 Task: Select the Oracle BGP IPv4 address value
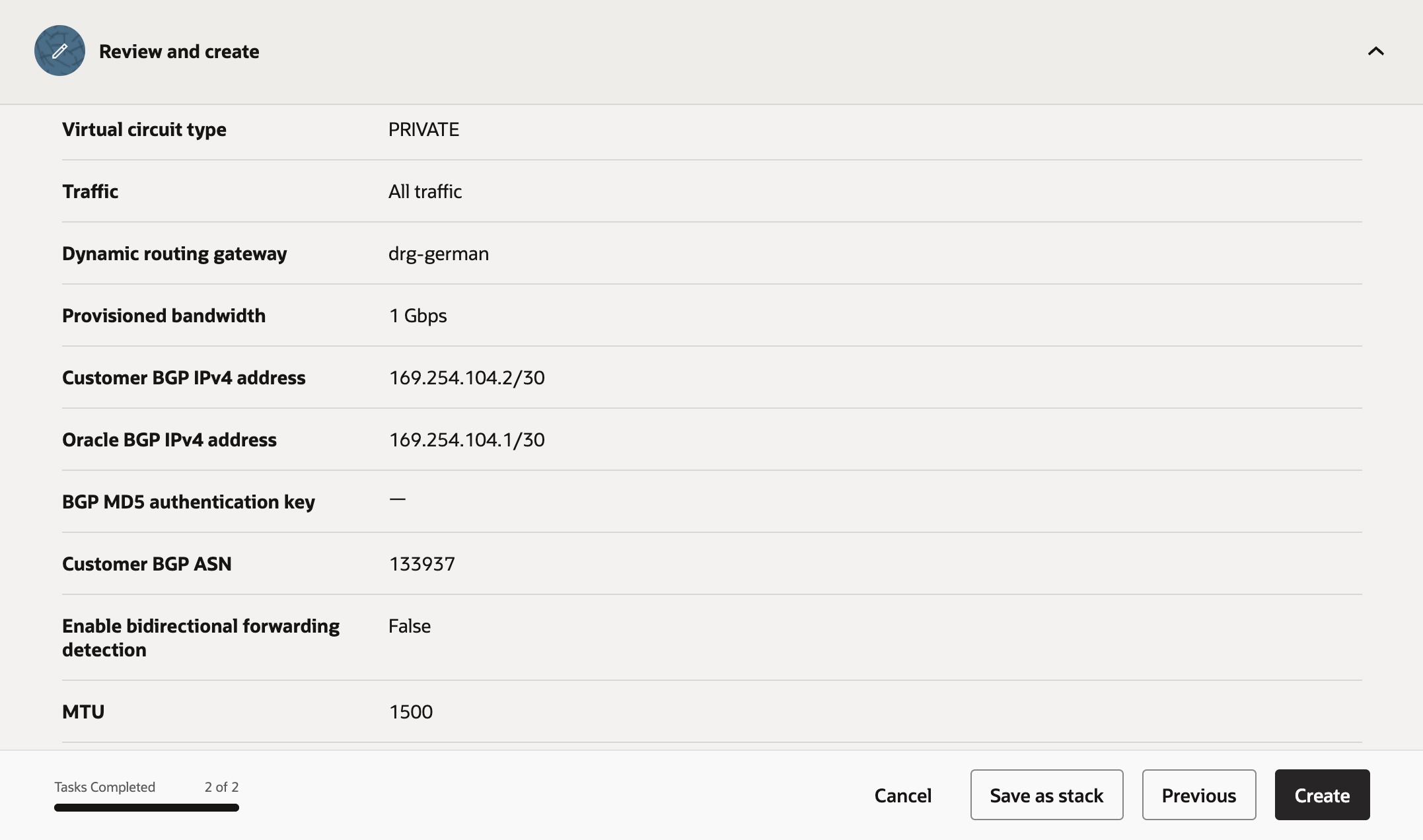pyautogui.click(x=466, y=439)
